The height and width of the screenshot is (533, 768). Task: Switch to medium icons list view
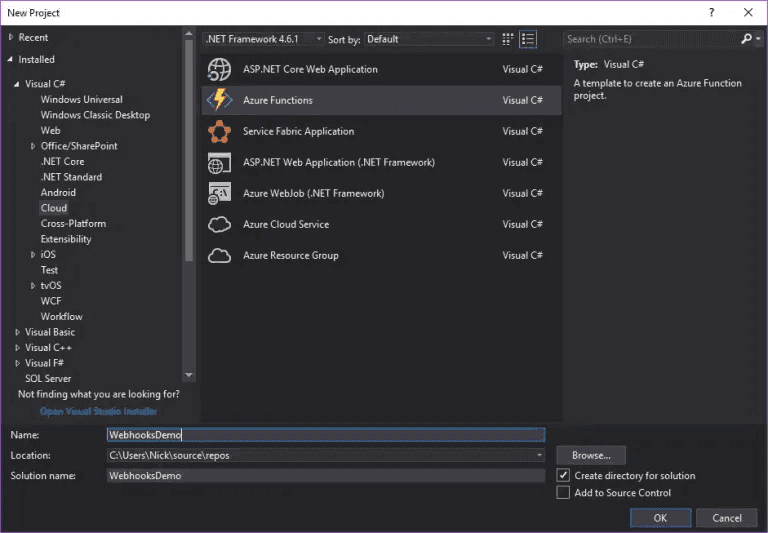[528, 39]
